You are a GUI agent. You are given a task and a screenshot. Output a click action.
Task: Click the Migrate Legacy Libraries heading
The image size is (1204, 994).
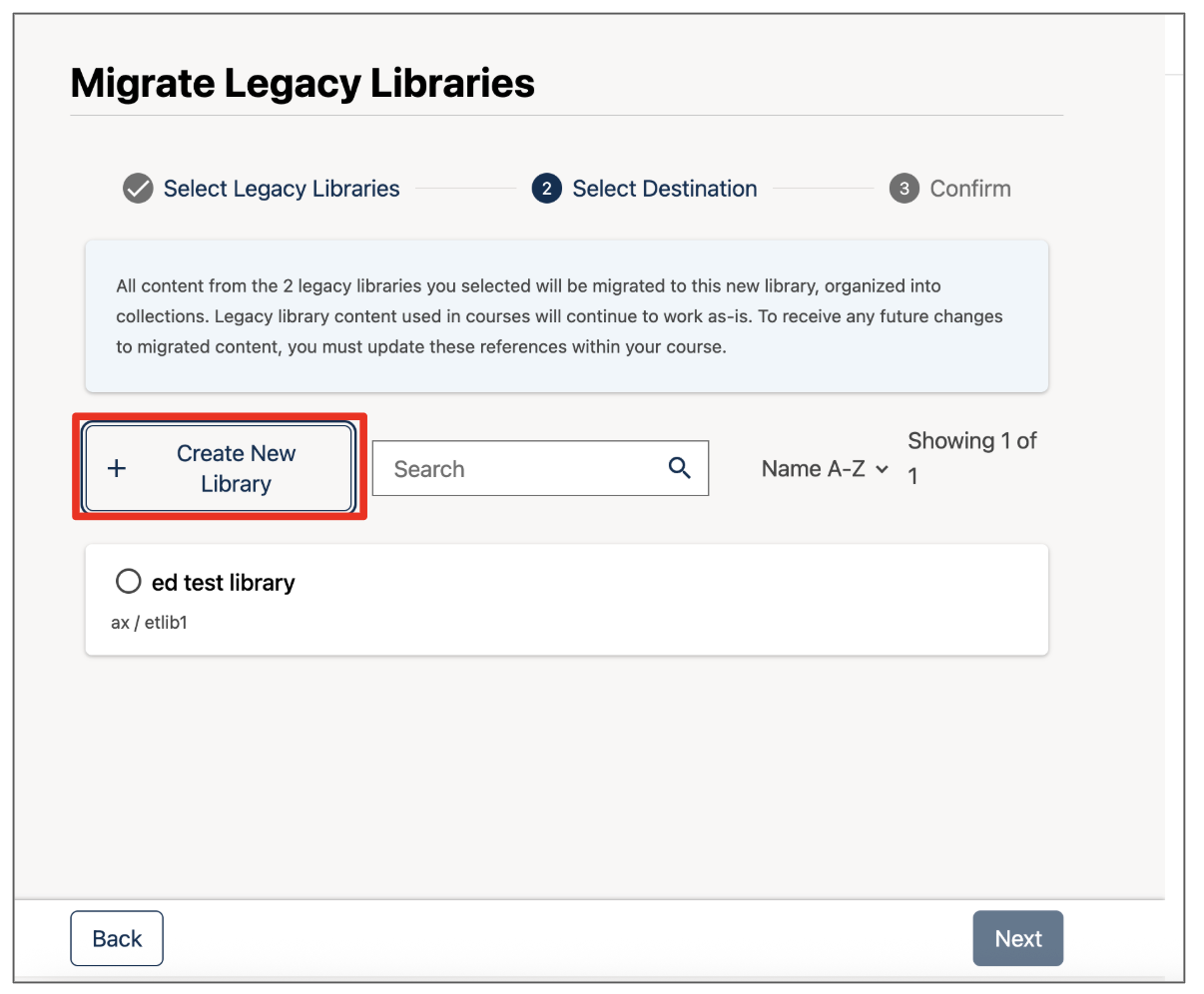point(301,83)
